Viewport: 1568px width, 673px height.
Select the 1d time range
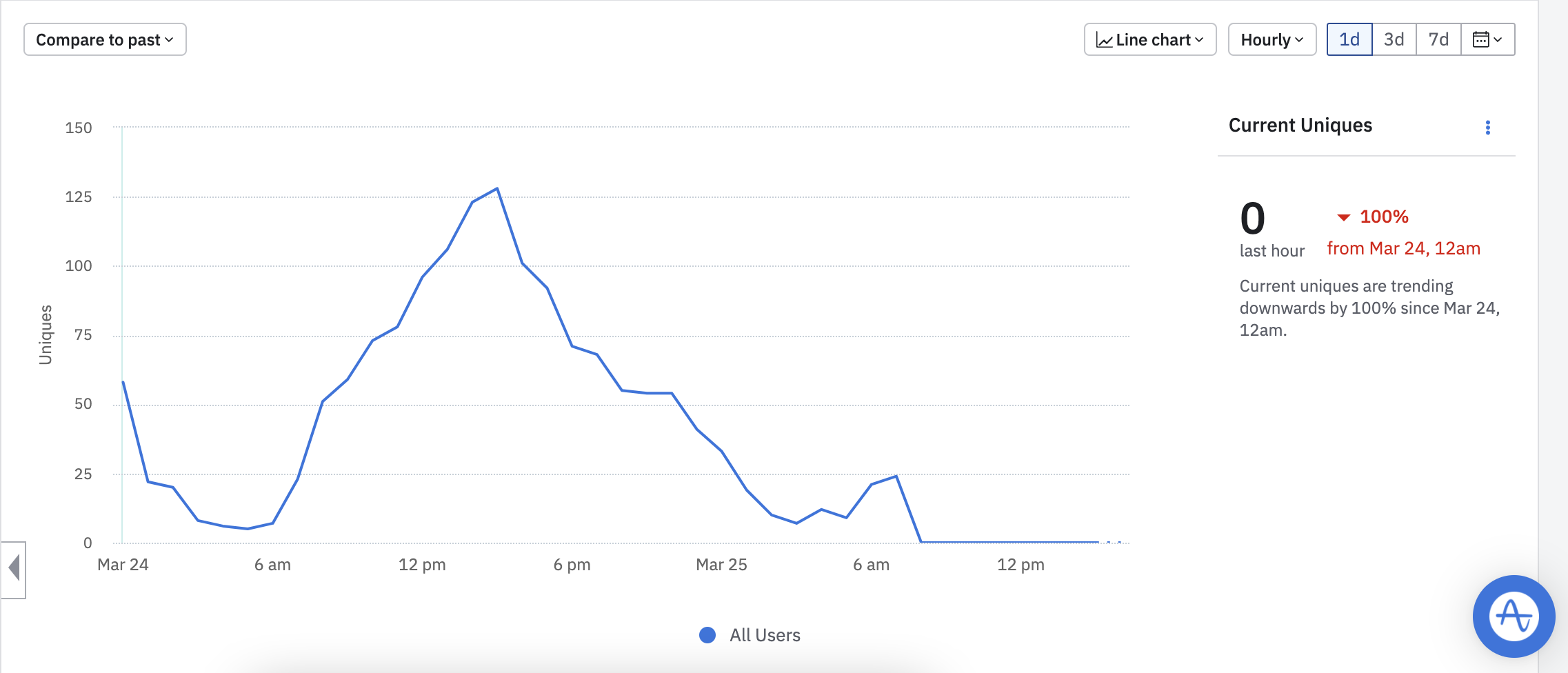[1349, 40]
